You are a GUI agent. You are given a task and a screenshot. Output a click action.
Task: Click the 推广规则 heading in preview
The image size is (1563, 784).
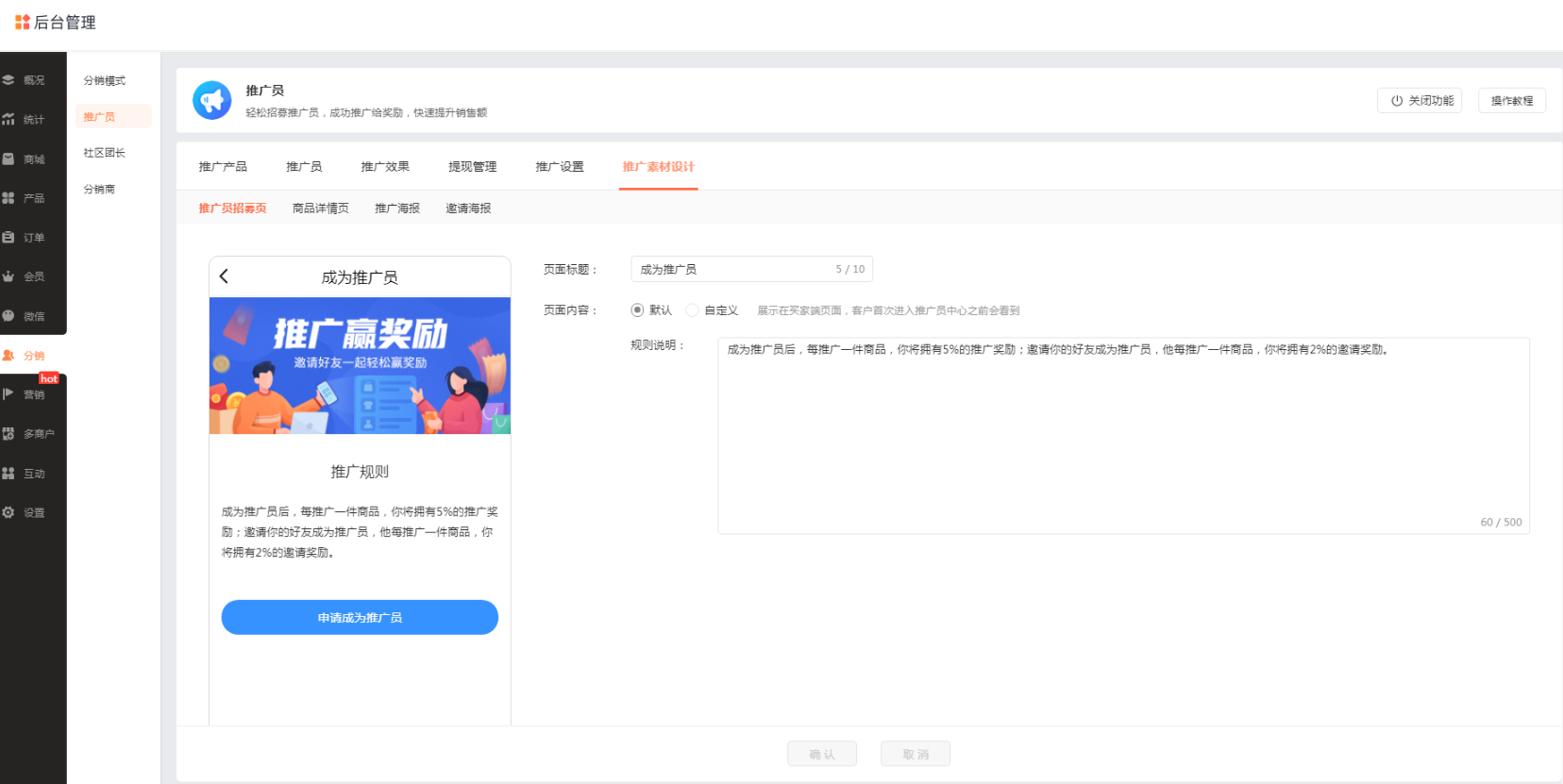click(360, 472)
